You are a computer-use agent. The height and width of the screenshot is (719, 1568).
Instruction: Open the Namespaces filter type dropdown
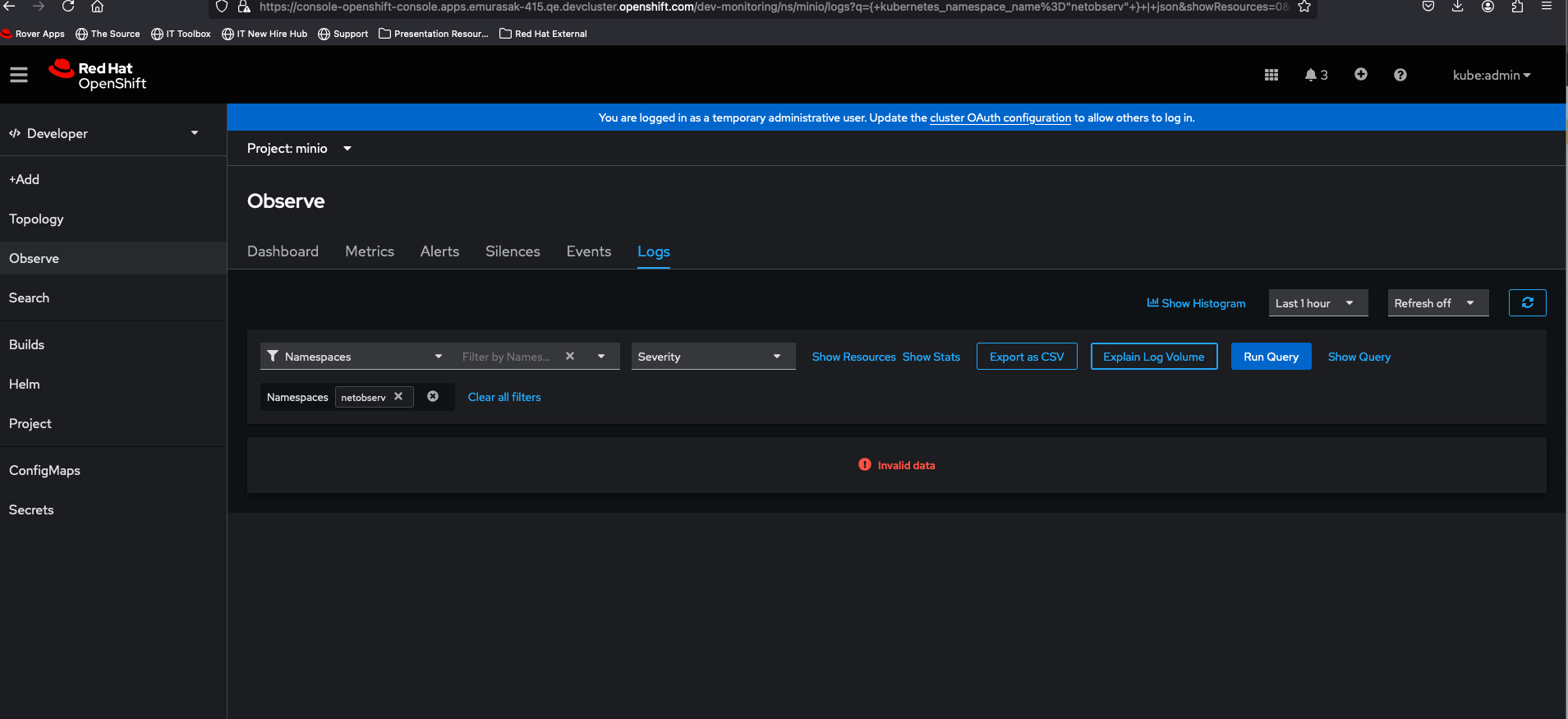pos(355,357)
